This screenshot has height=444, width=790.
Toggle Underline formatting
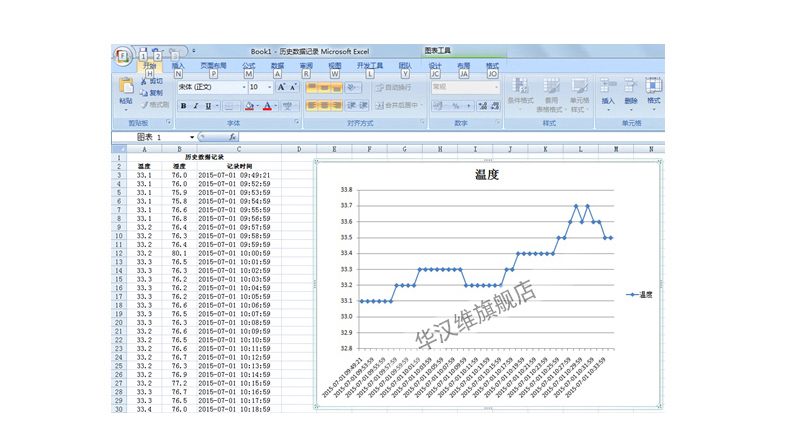coord(208,106)
